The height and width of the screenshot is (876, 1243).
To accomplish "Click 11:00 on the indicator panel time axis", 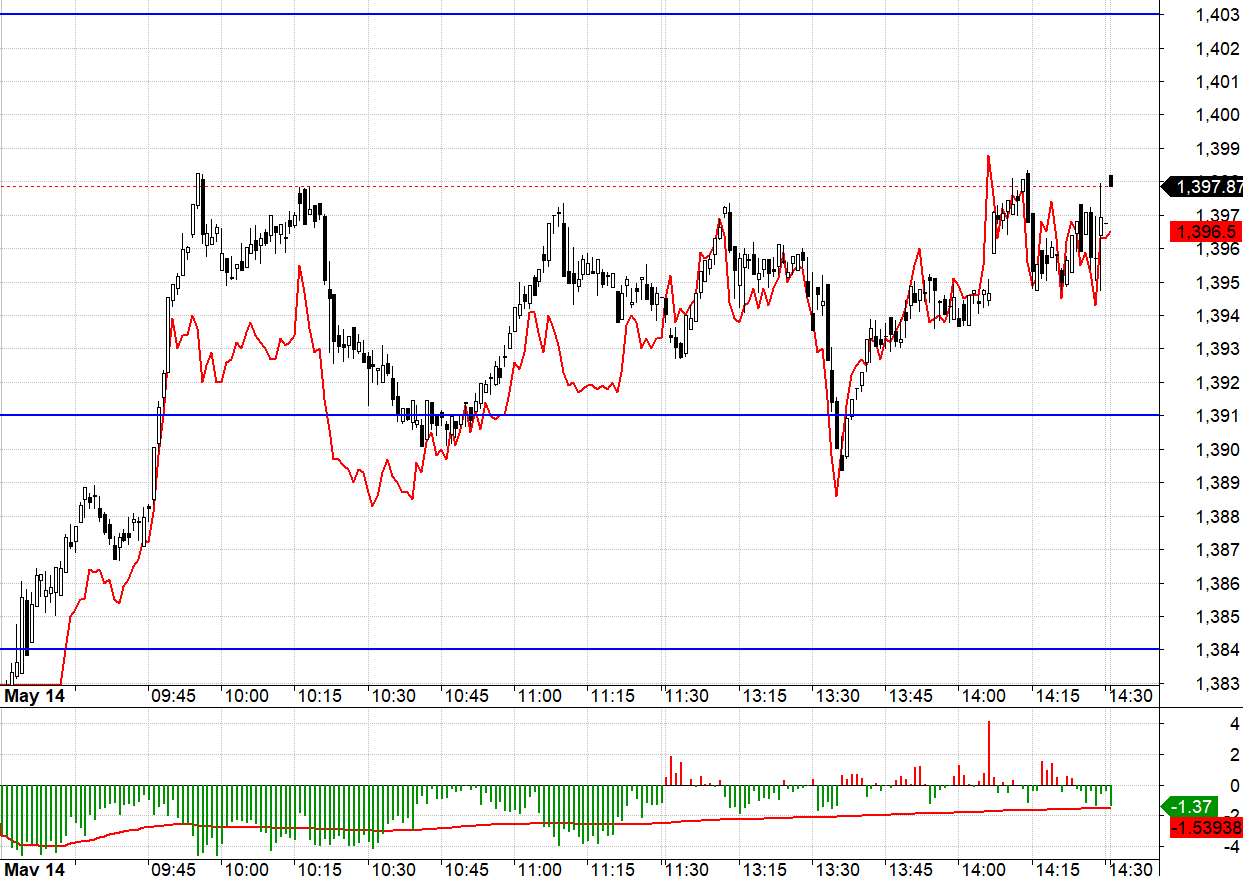I will click(x=539, y=869).
